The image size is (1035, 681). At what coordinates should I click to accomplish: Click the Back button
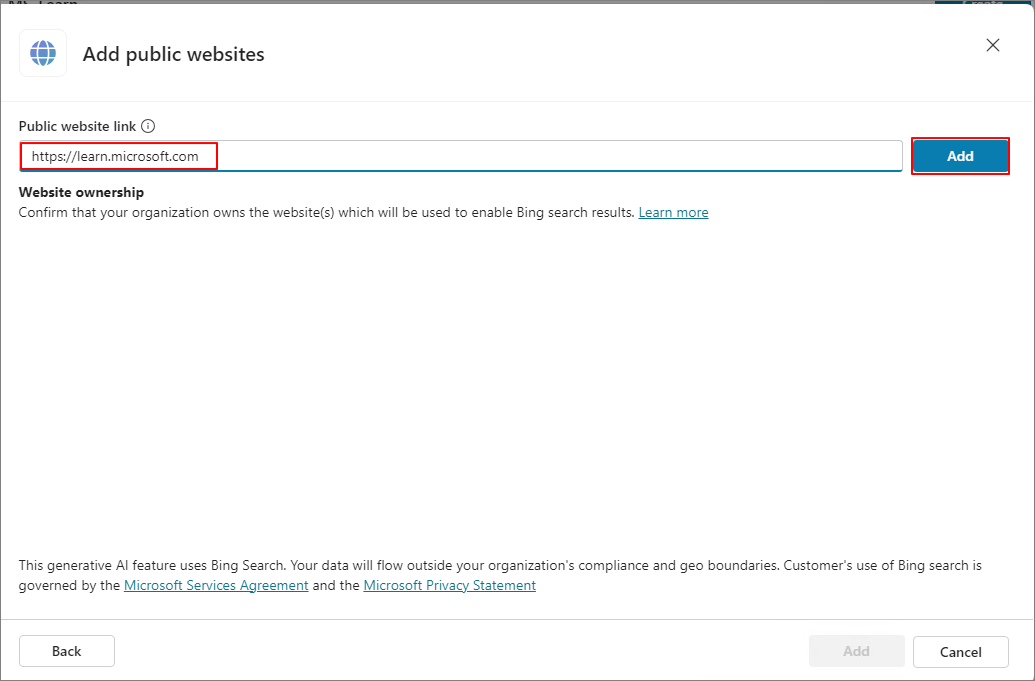(x=67, y=651)
